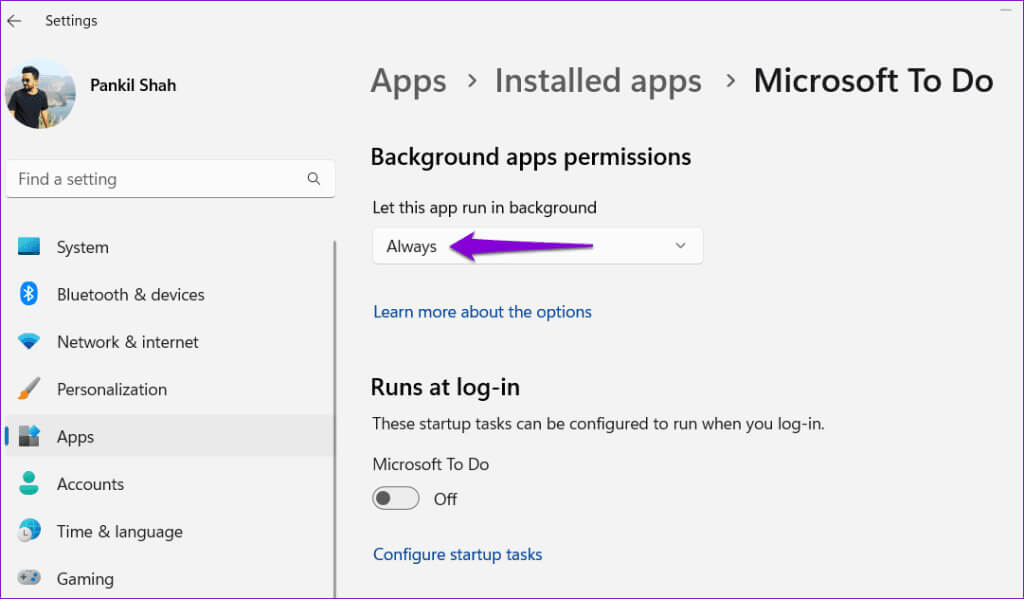Screen dimensions: 1024x599
Task: Click the Bluetooth icon in sidebar
Action: pyautogui.click(x=28, y=294)
